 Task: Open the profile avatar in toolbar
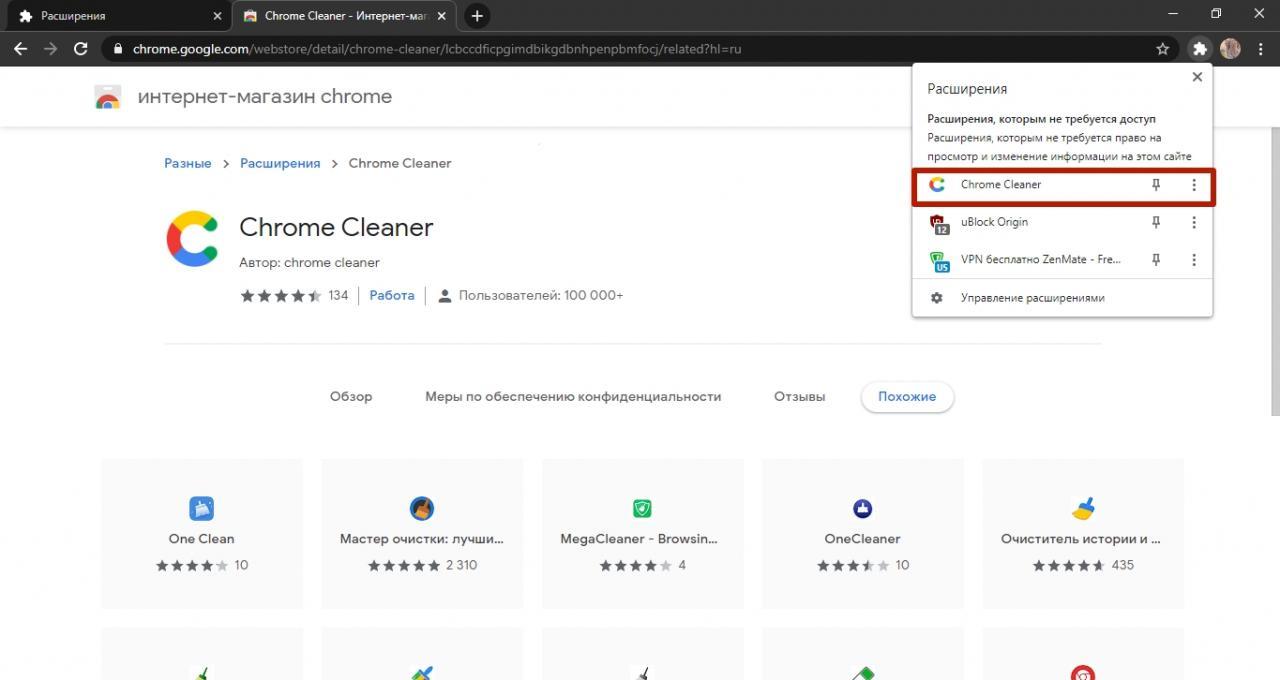pyautogui.click(x=1230, y=48)
